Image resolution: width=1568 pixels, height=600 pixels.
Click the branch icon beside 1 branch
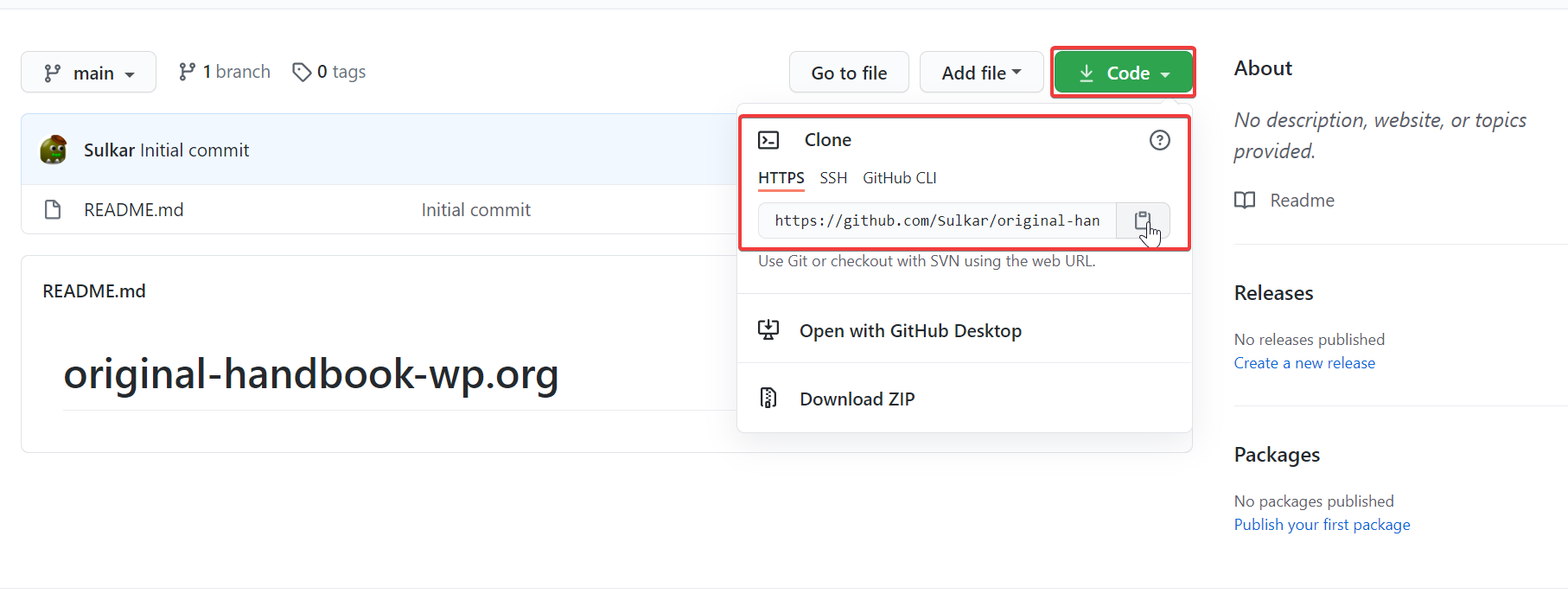click(x=187, y=72)
